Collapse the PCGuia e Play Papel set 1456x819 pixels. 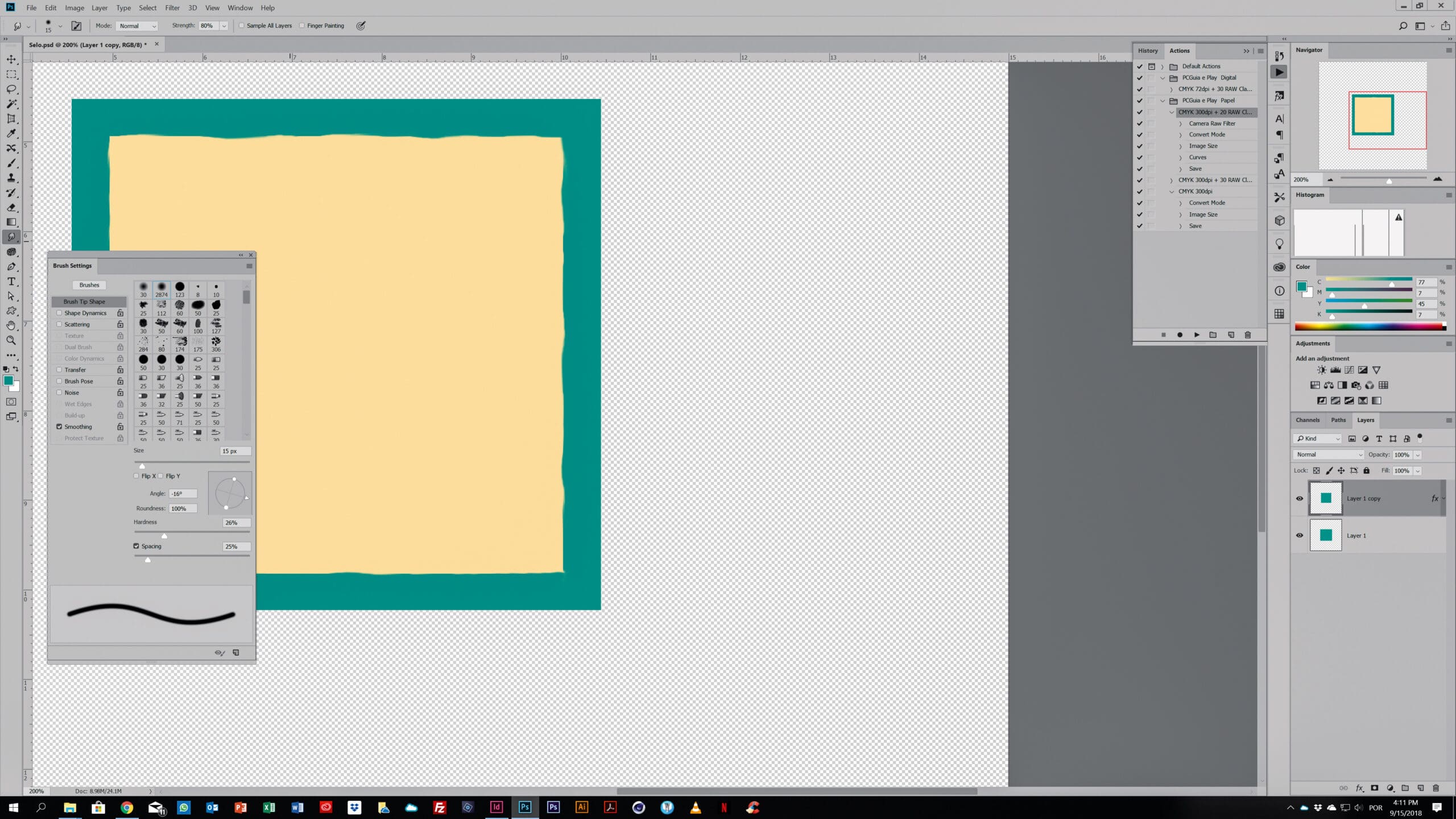point(1163,101)
